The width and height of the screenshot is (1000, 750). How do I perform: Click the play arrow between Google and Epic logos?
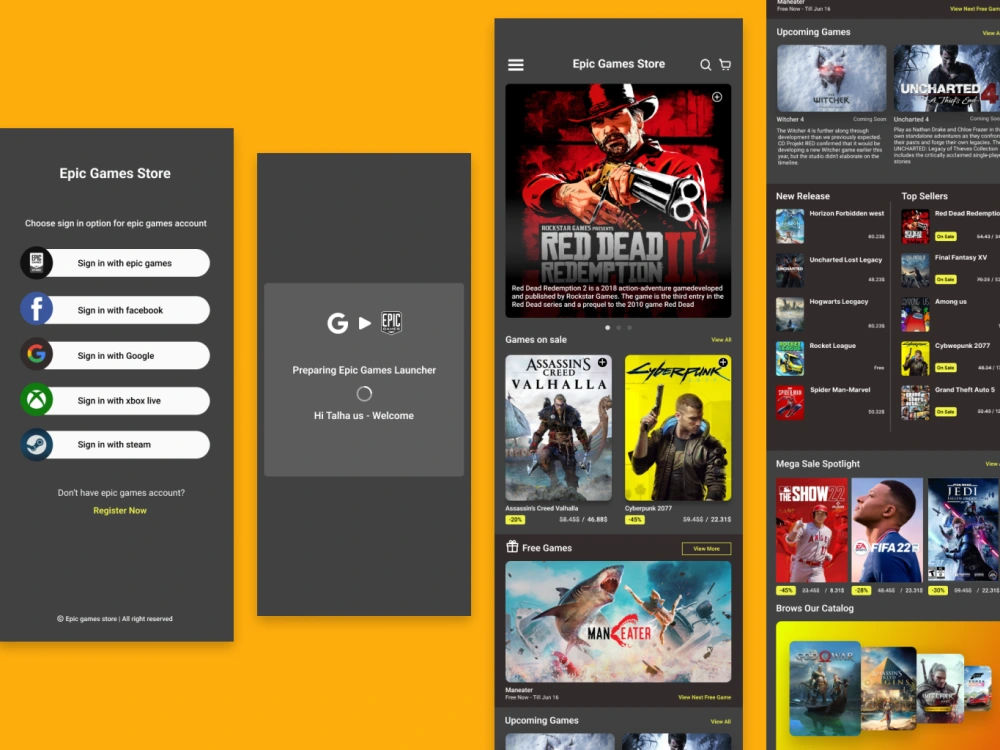365,323
